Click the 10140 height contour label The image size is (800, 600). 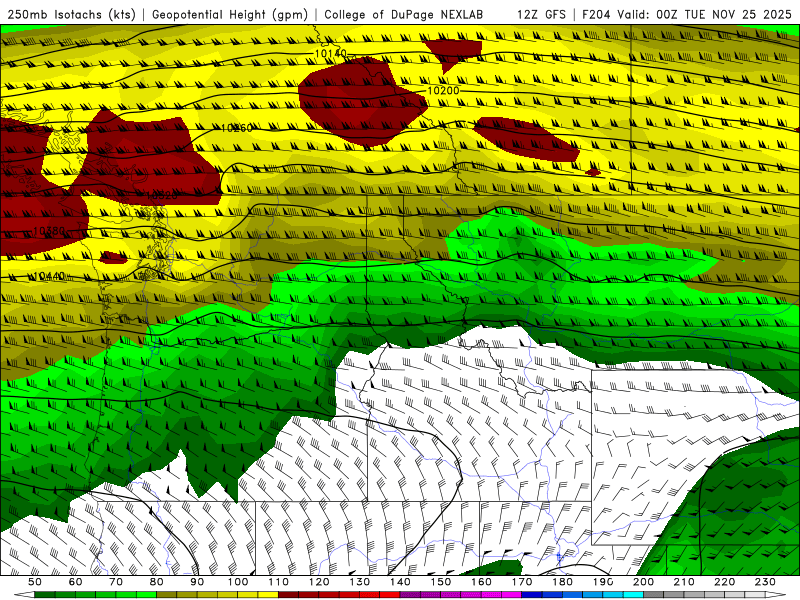click(x=331, y=53)
